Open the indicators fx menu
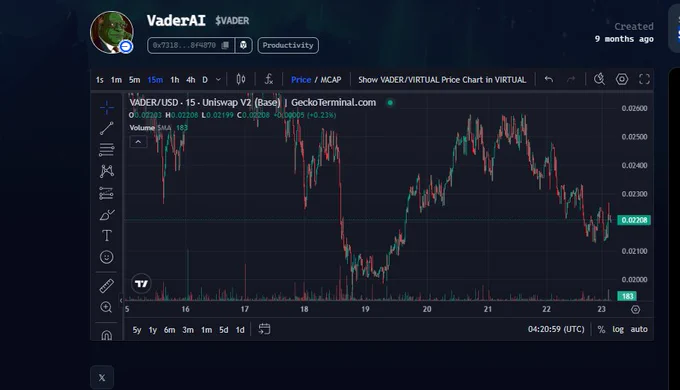Image resolution: width=680 pixels, height=390 pixels. pyautogui.click(x=269, y=79)
